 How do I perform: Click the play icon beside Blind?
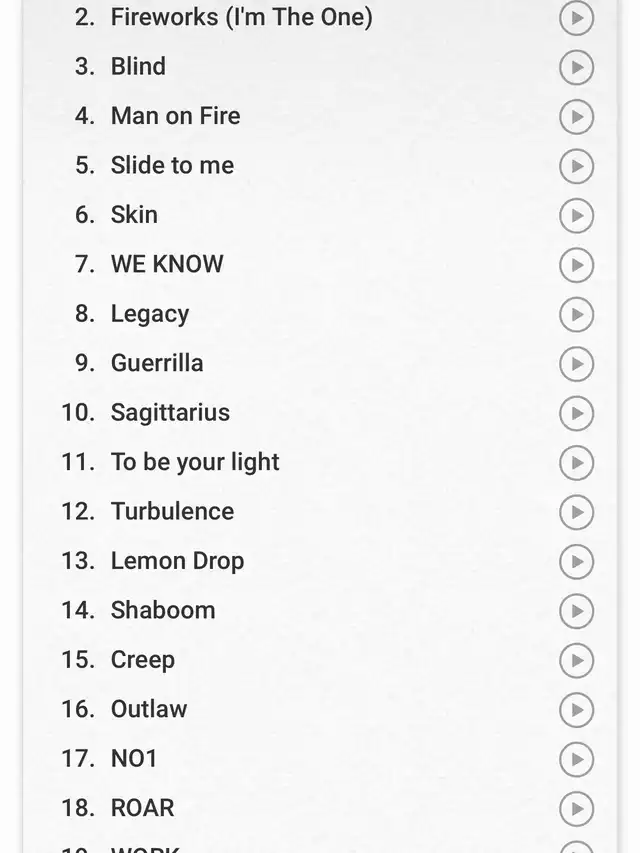click(x=576, y=67)
